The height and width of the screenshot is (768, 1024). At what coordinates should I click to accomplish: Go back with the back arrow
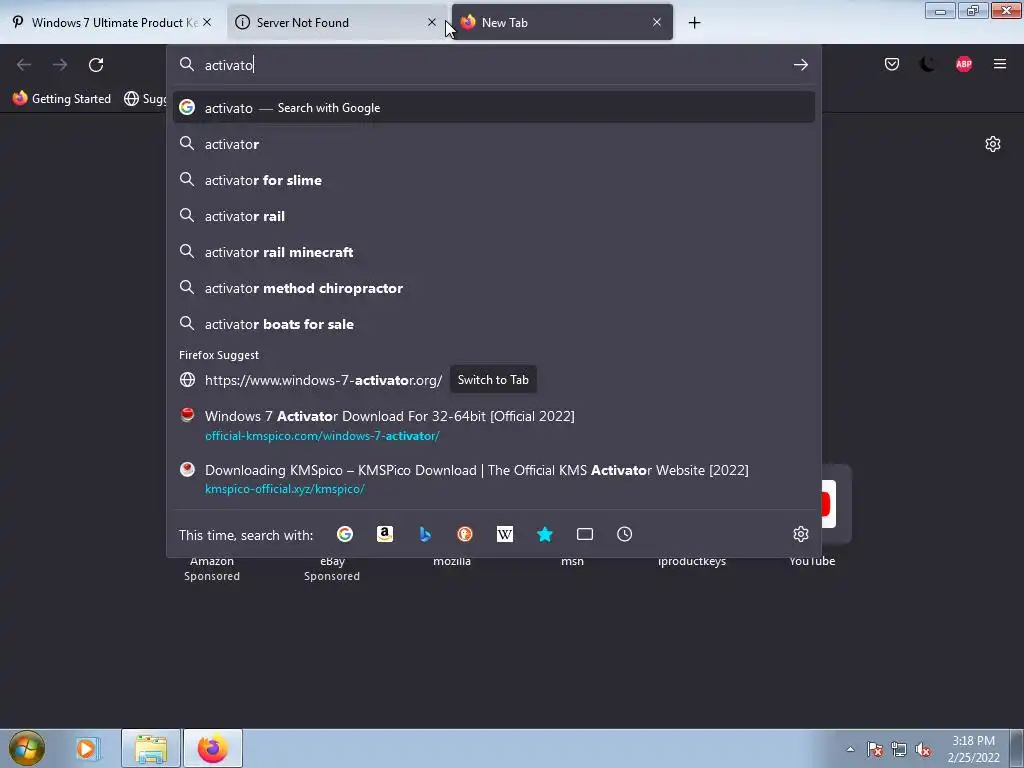[24, 65]
